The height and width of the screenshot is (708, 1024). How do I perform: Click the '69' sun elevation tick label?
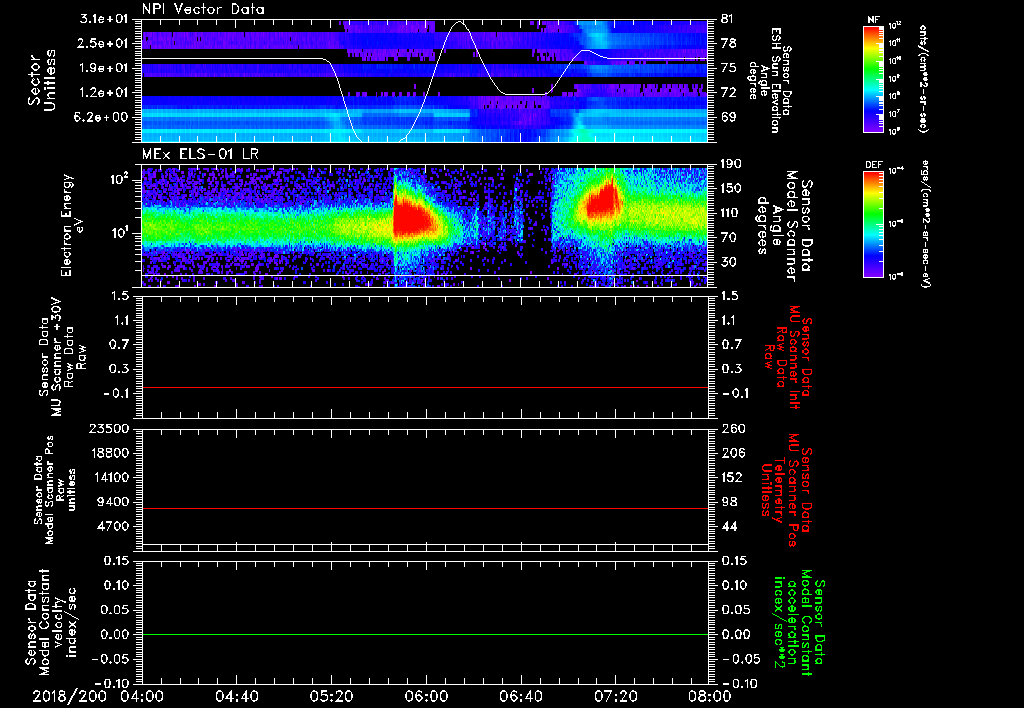(x=729, y=117)
